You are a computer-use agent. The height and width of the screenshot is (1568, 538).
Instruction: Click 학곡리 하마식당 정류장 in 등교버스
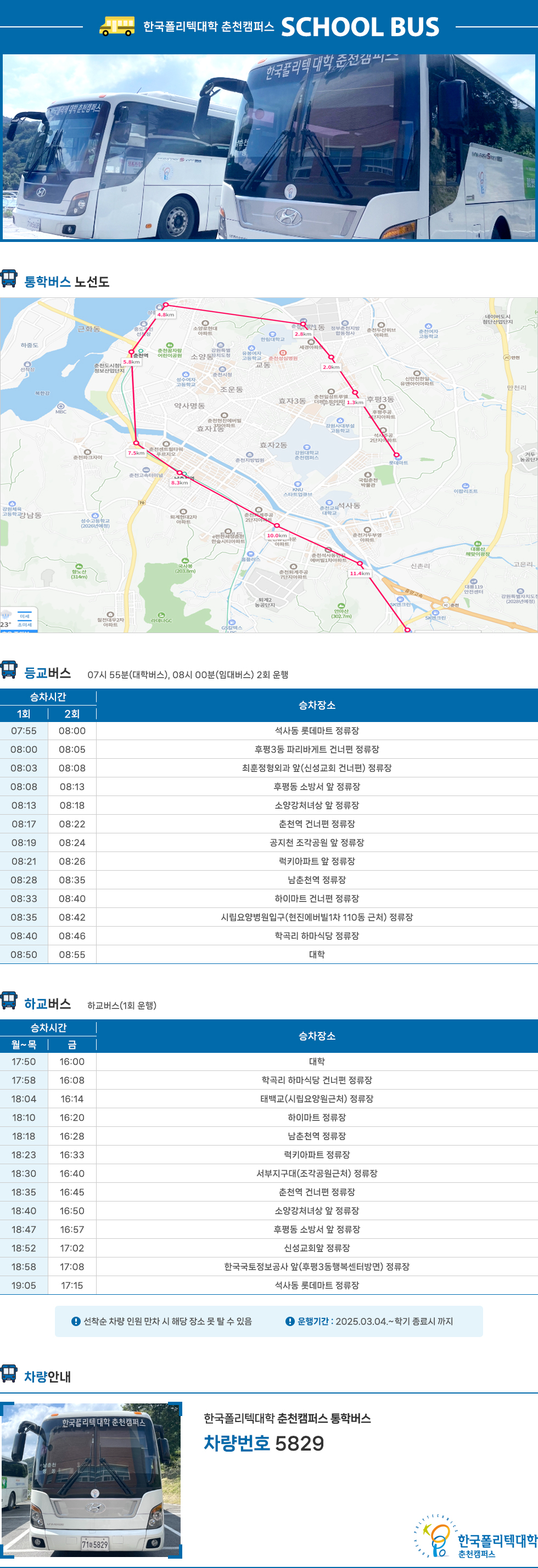(317, 936)
